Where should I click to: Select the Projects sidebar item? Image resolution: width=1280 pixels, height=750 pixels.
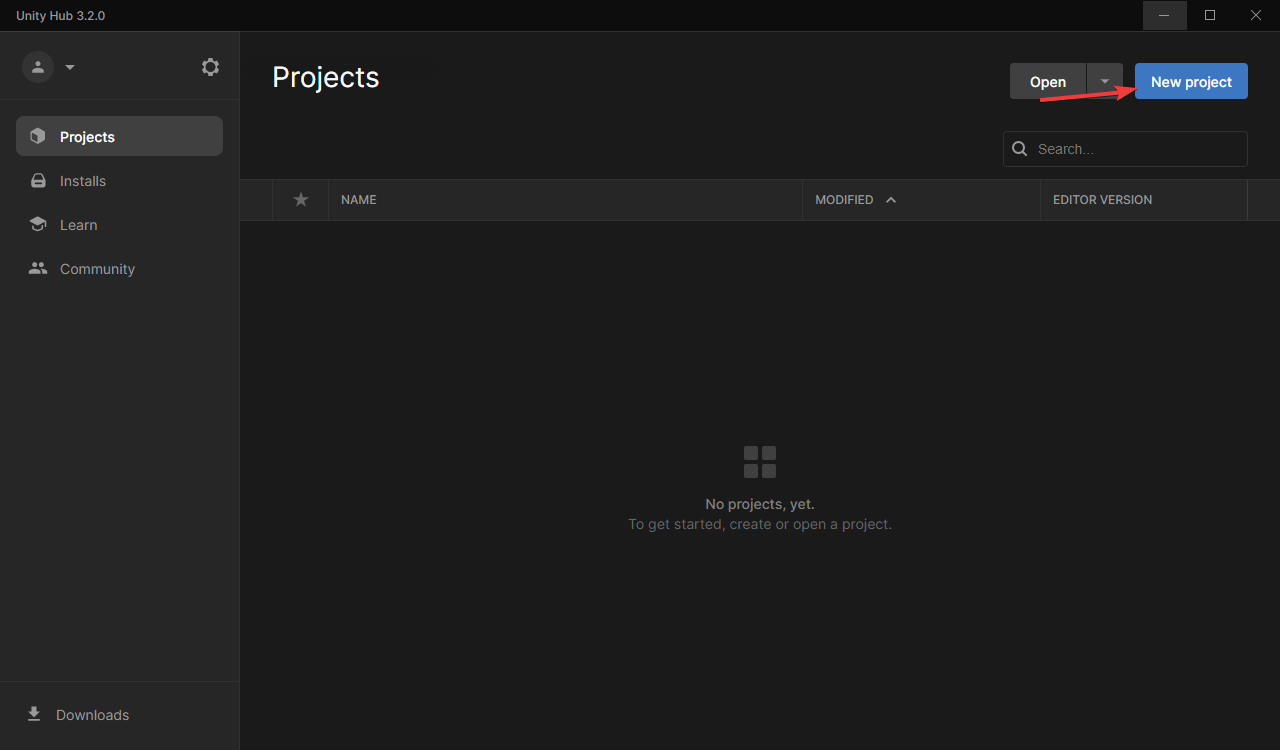119,136
